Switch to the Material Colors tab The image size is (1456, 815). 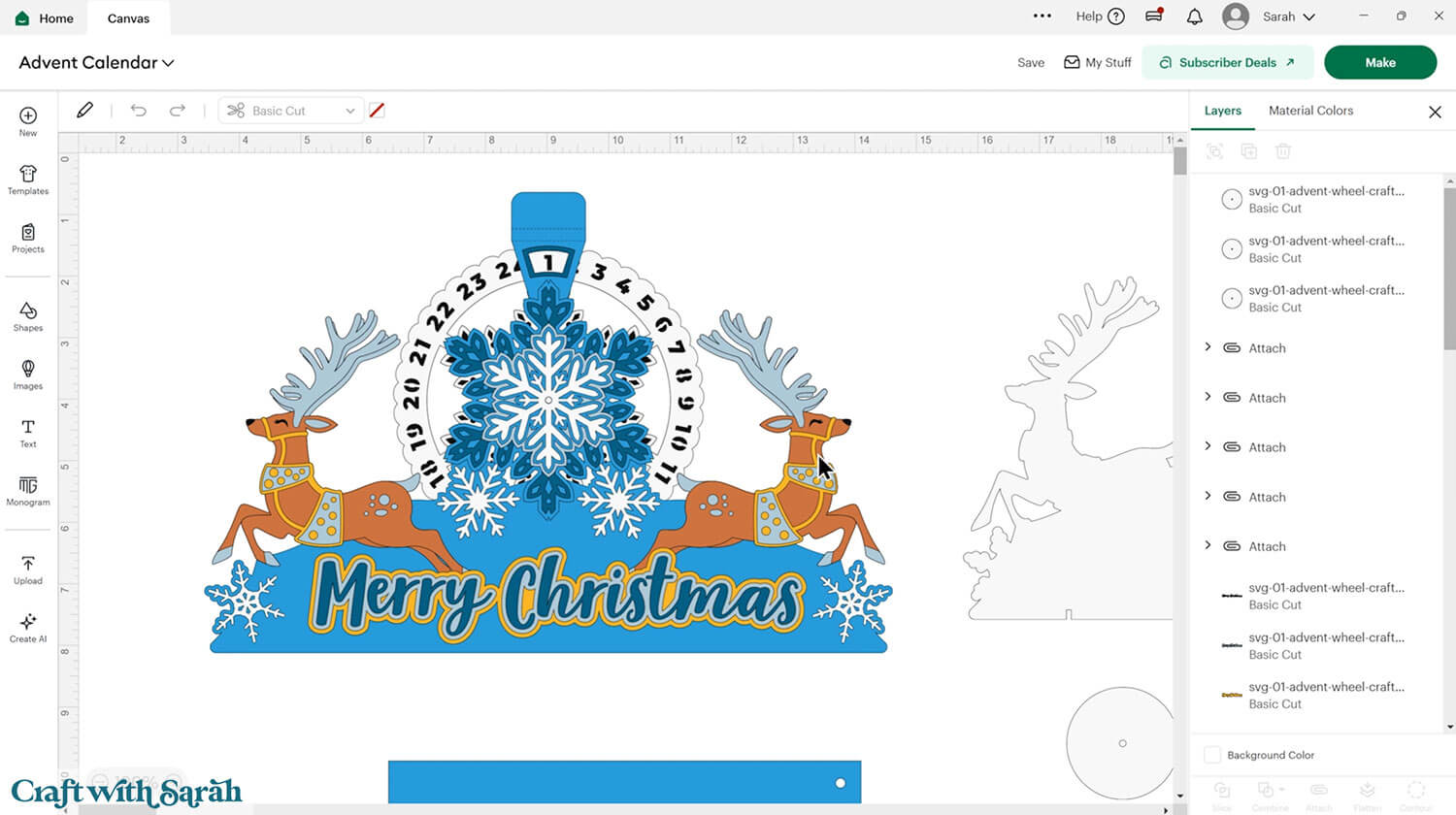pos(1310,111)
